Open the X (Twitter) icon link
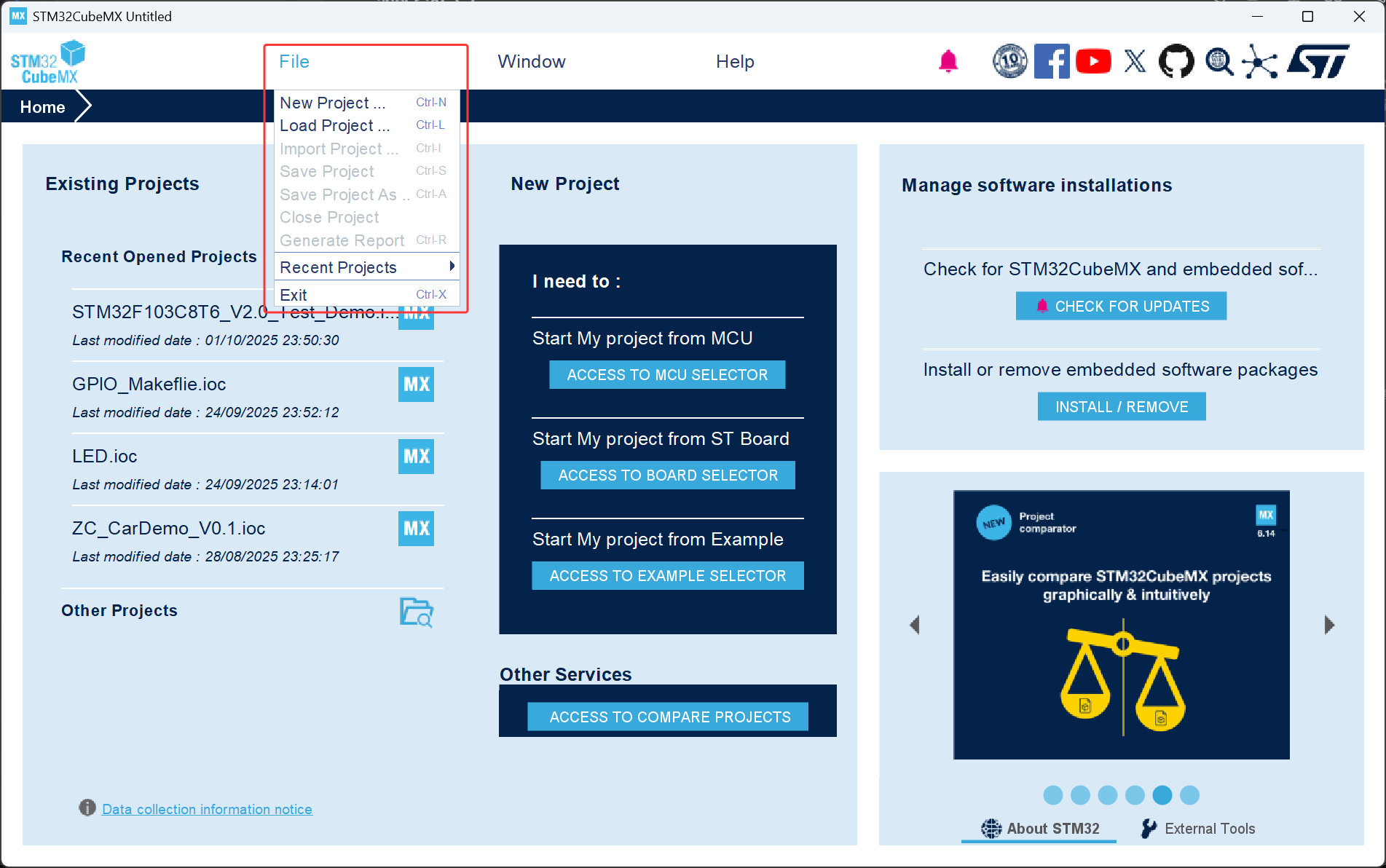This screenshot has height=868, width=1386. 1135,61
